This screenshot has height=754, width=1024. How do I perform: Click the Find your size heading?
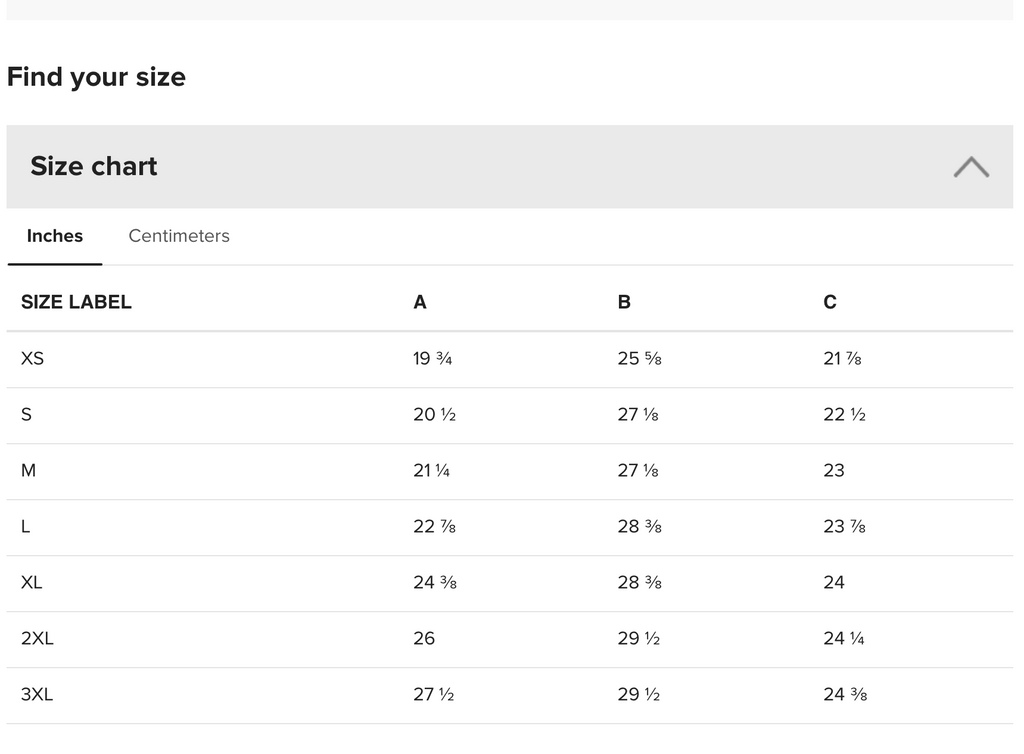pos(96,77)
